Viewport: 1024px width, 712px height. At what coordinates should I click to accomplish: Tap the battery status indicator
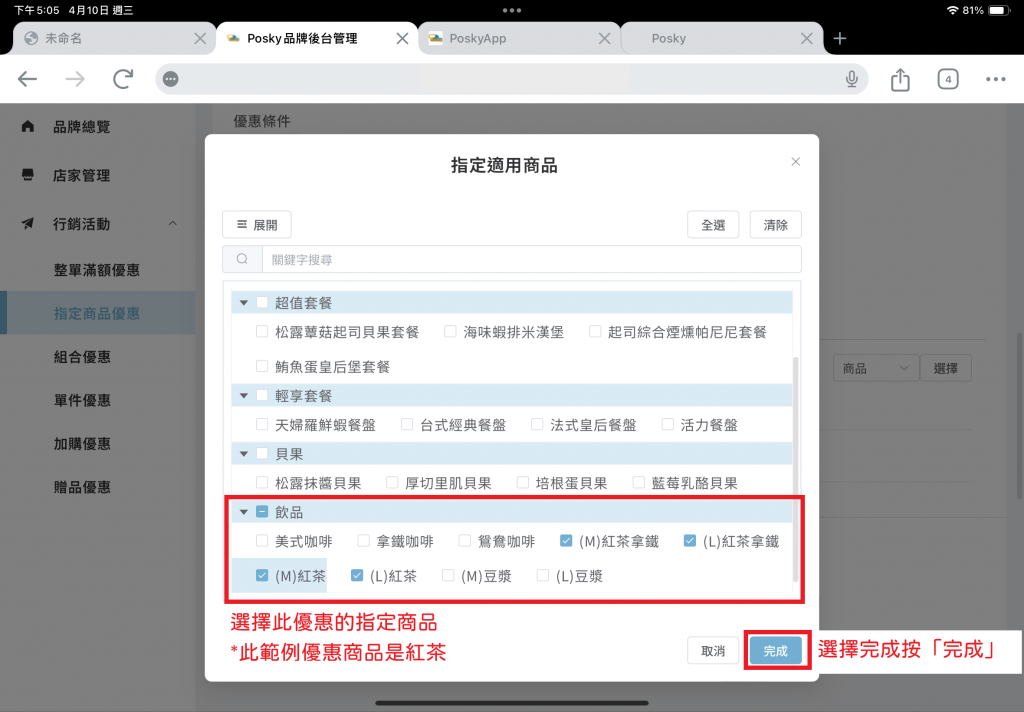pos(999,10)
